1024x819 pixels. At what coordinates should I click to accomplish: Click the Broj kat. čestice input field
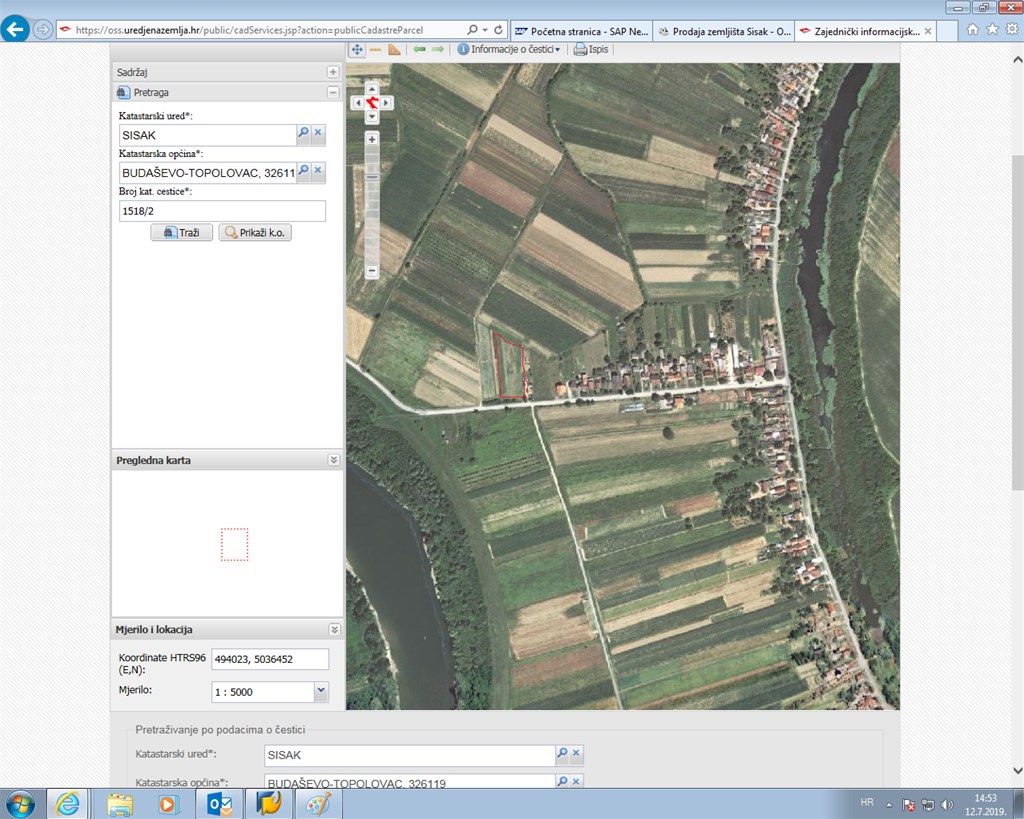click(222, 211)
